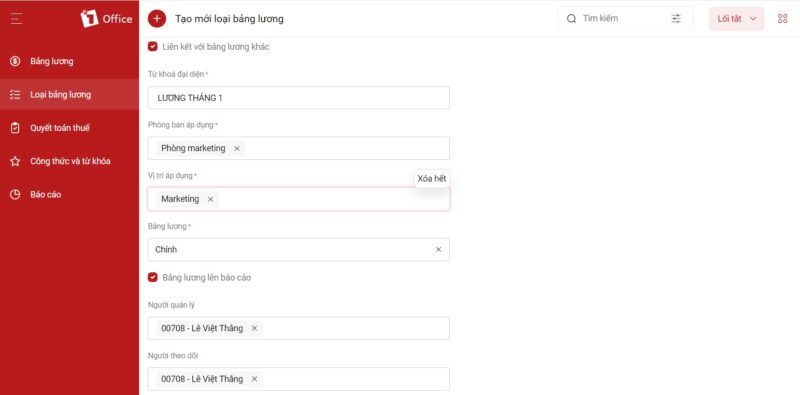Screen dimensions: 800x395
Task: Open the Bảng lương Chính dropdown field
Action: point(298,250)
